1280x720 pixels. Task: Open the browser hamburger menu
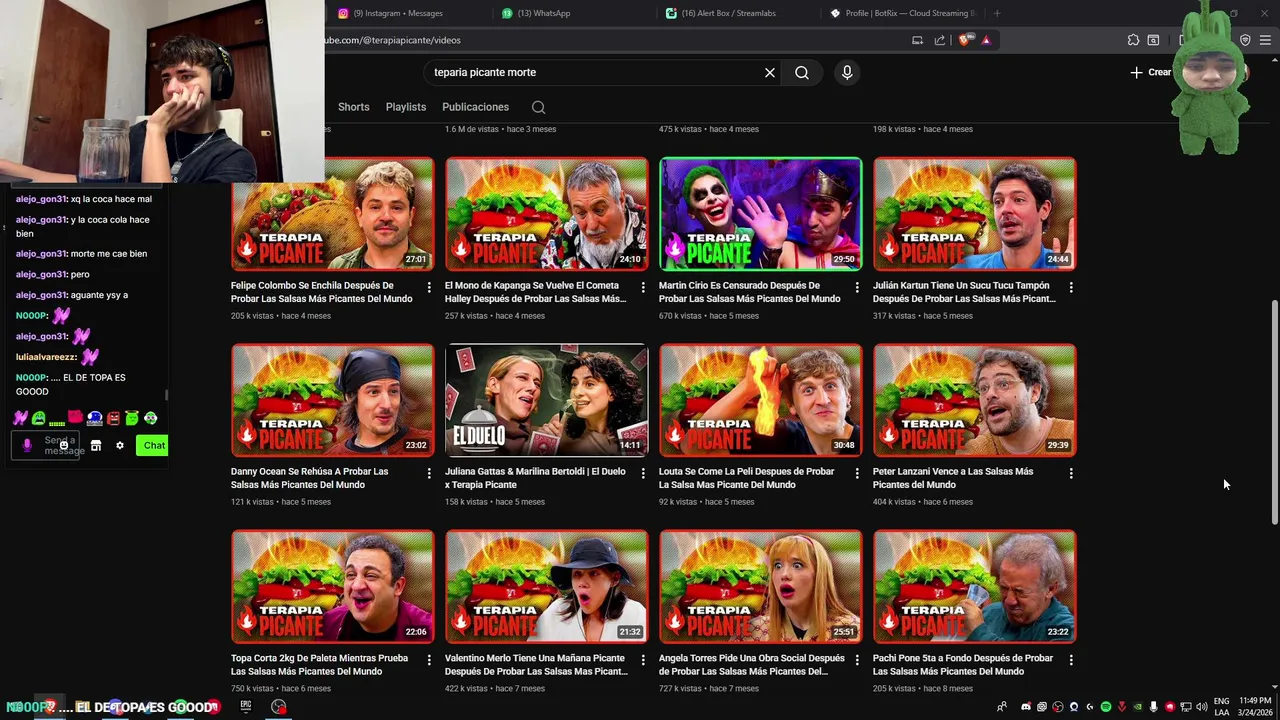pyautogui.click(x=1265, y=40)
